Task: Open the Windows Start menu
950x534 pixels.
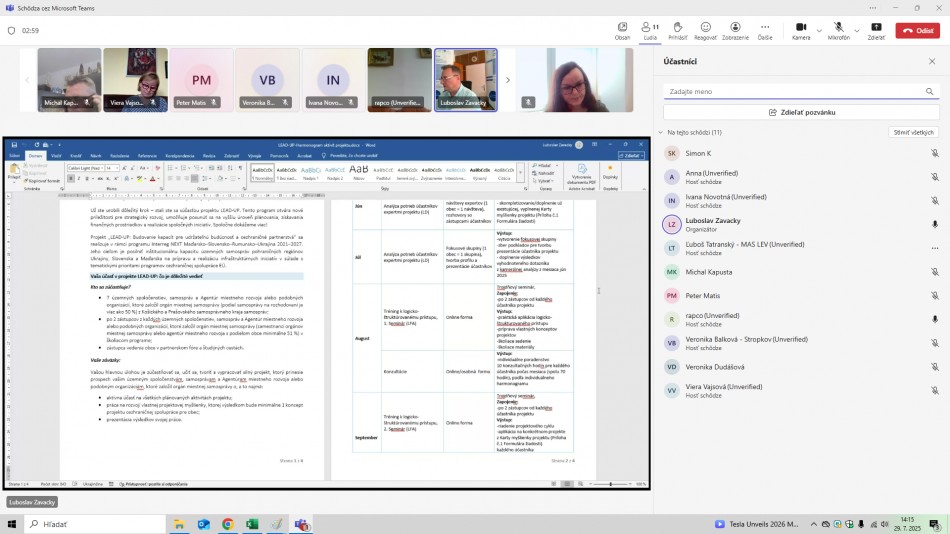Action: 12,524
